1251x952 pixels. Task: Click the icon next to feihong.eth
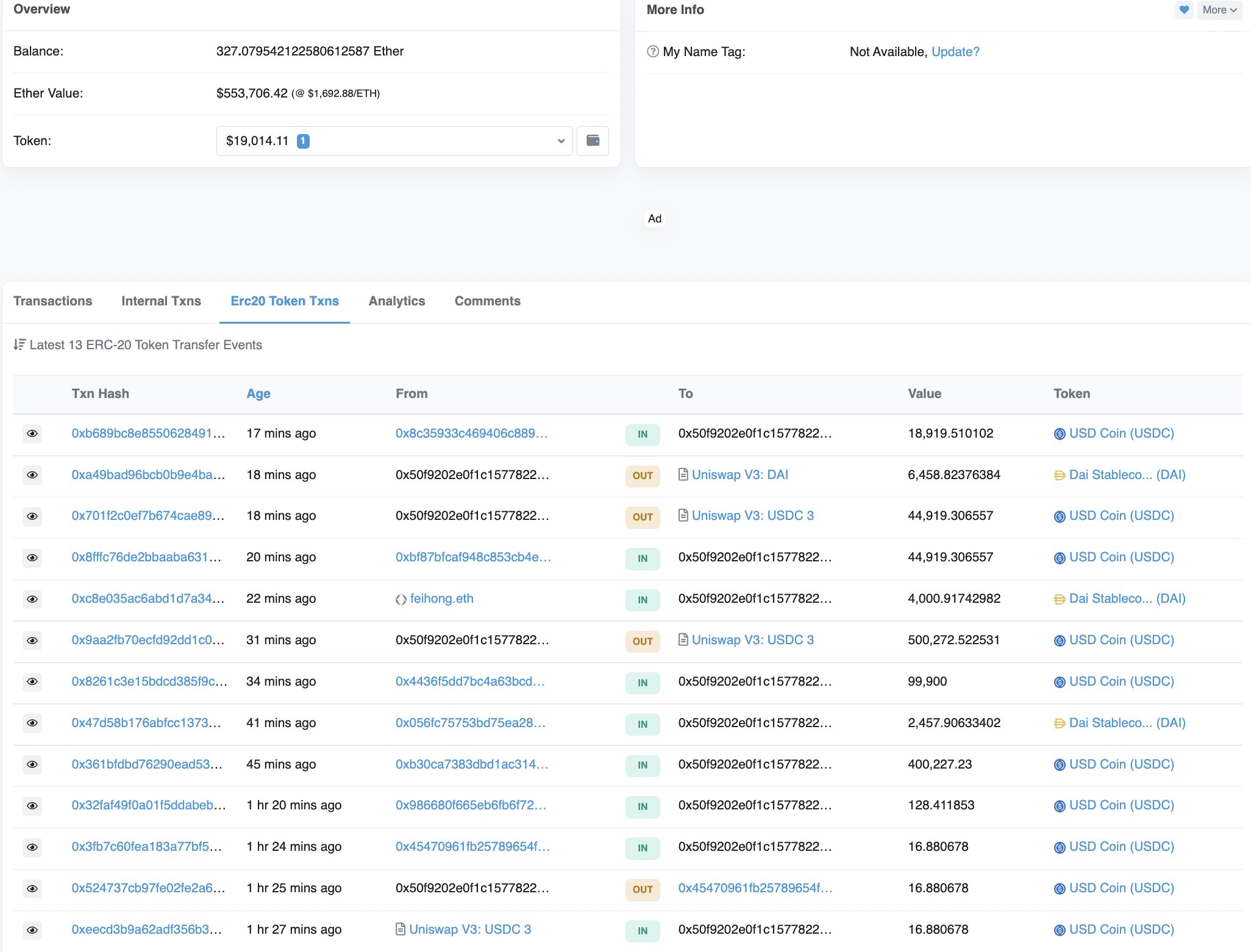(x=401, y=599)
